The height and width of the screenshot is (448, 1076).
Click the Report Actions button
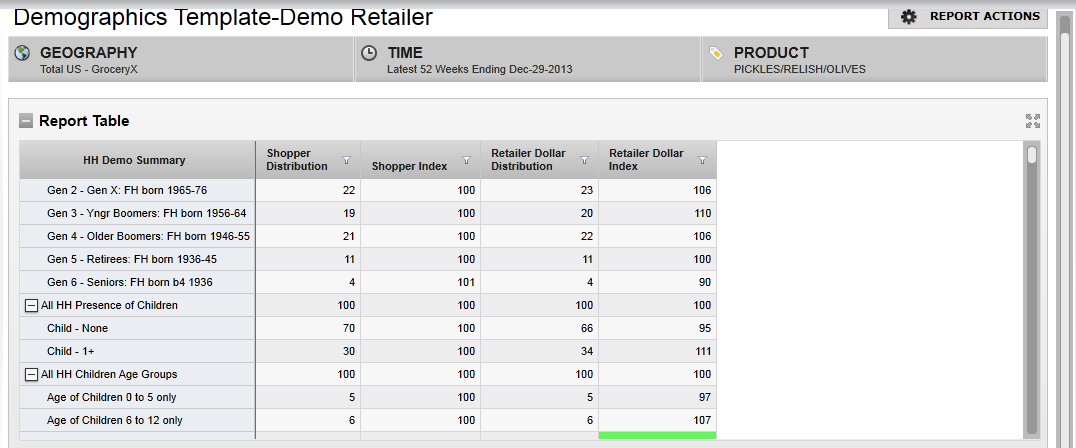pyautogui.click(x=968, y=16)
